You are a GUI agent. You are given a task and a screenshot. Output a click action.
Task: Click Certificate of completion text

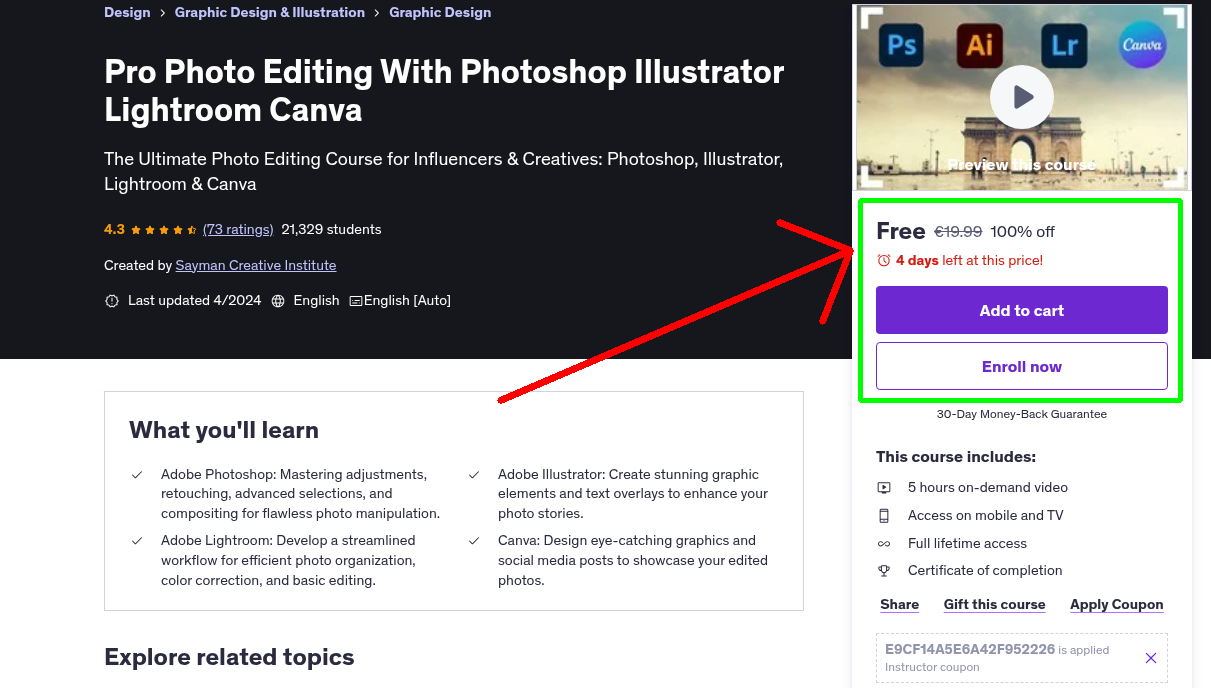[x=985, y=571]
